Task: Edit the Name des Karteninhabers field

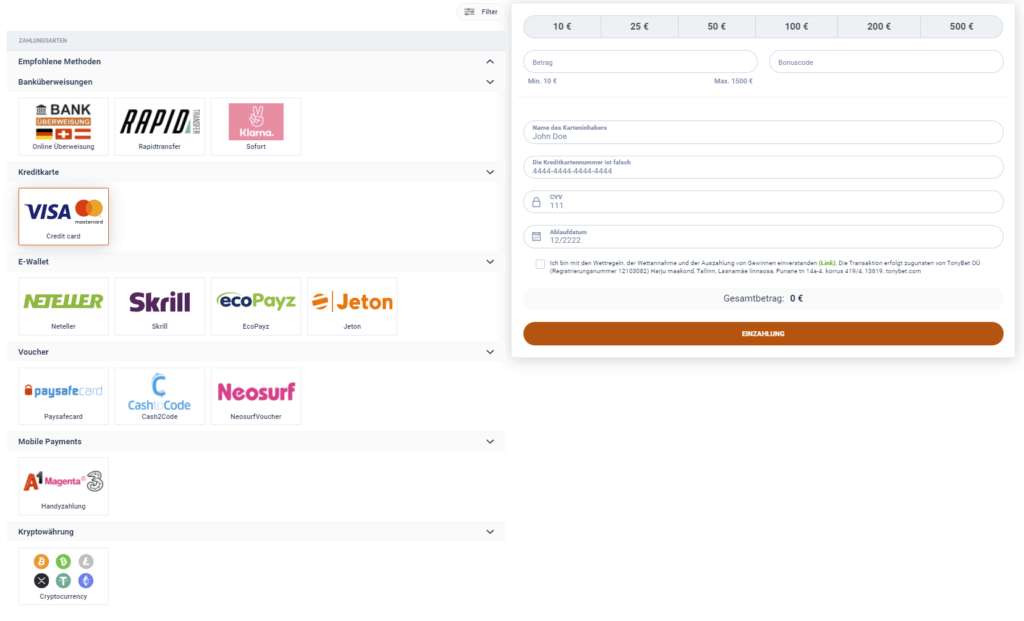Action: [x=763, y=132]
